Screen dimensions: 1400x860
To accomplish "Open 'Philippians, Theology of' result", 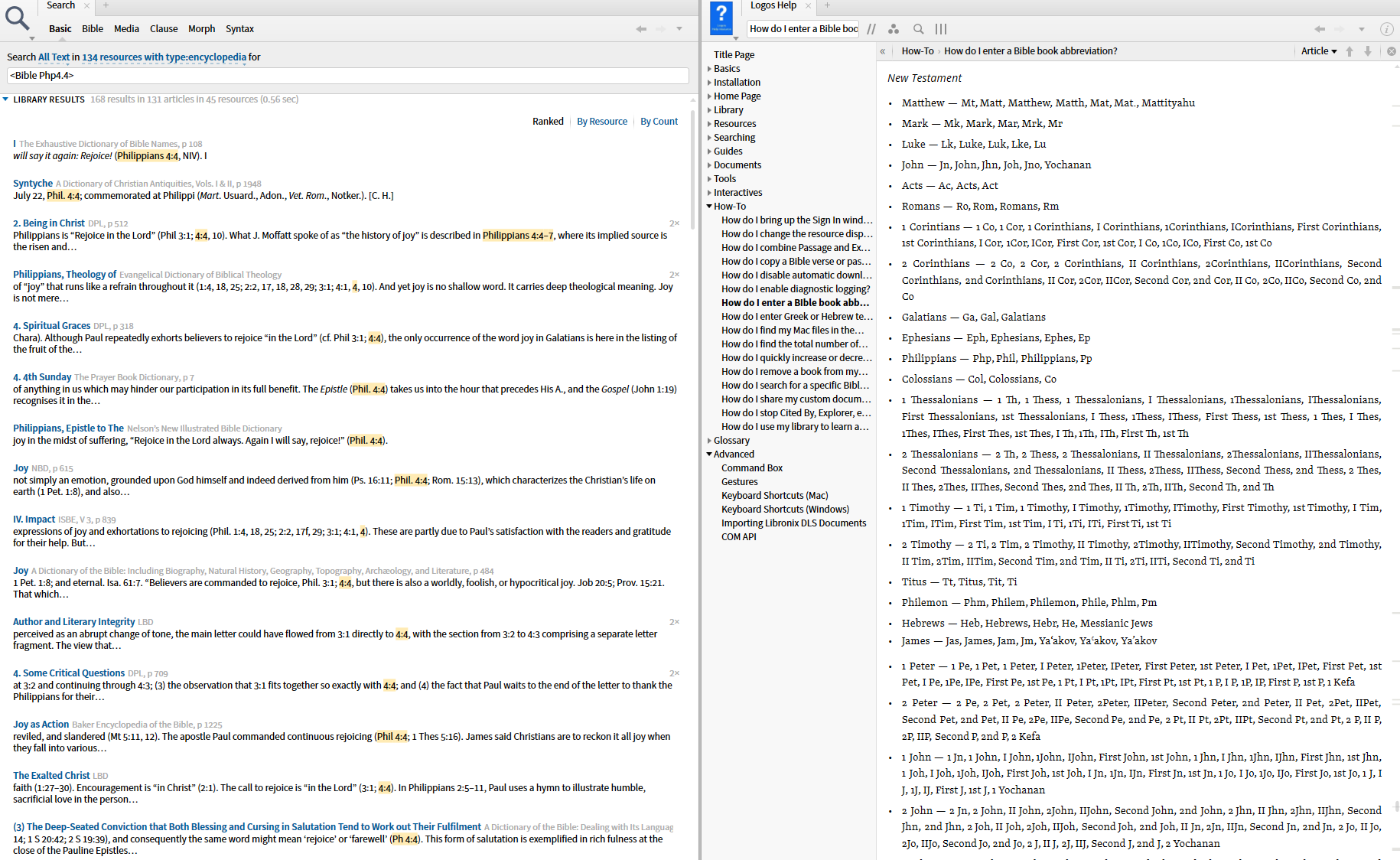I will pos(64,275).
